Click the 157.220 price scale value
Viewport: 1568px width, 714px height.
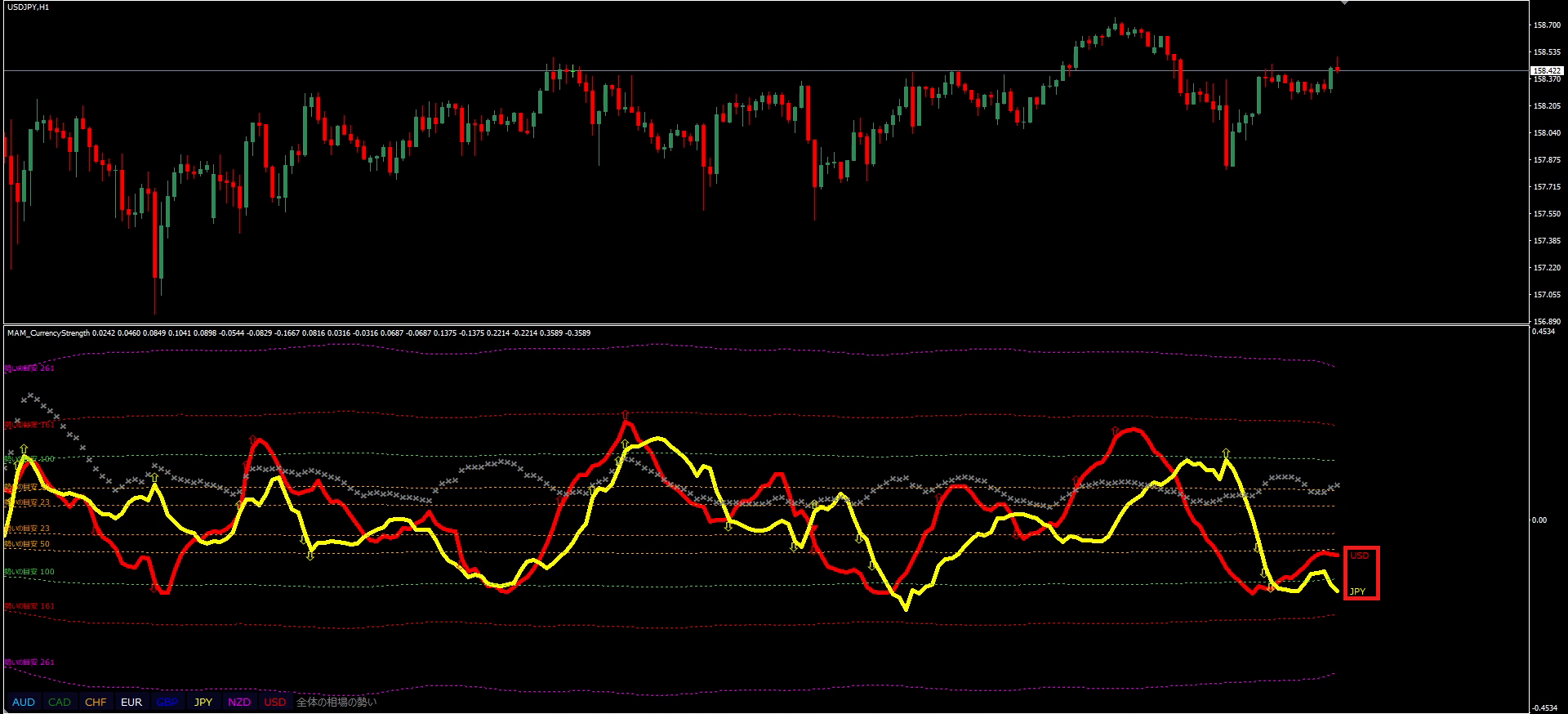(1547, 268)
